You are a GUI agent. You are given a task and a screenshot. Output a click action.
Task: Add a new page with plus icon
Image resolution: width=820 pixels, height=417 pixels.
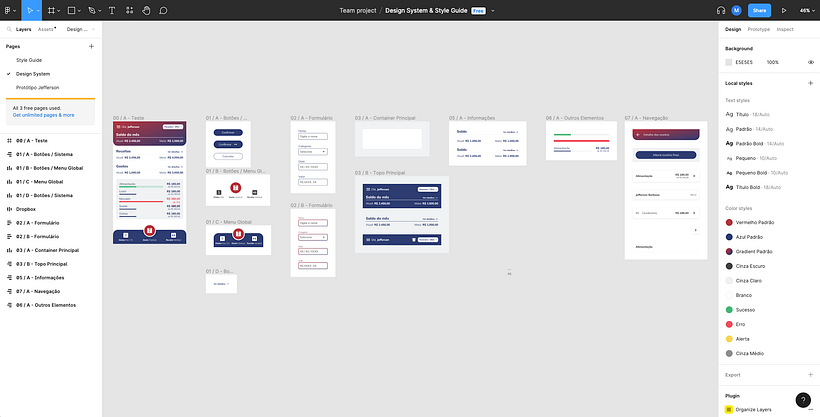point(92,47)
